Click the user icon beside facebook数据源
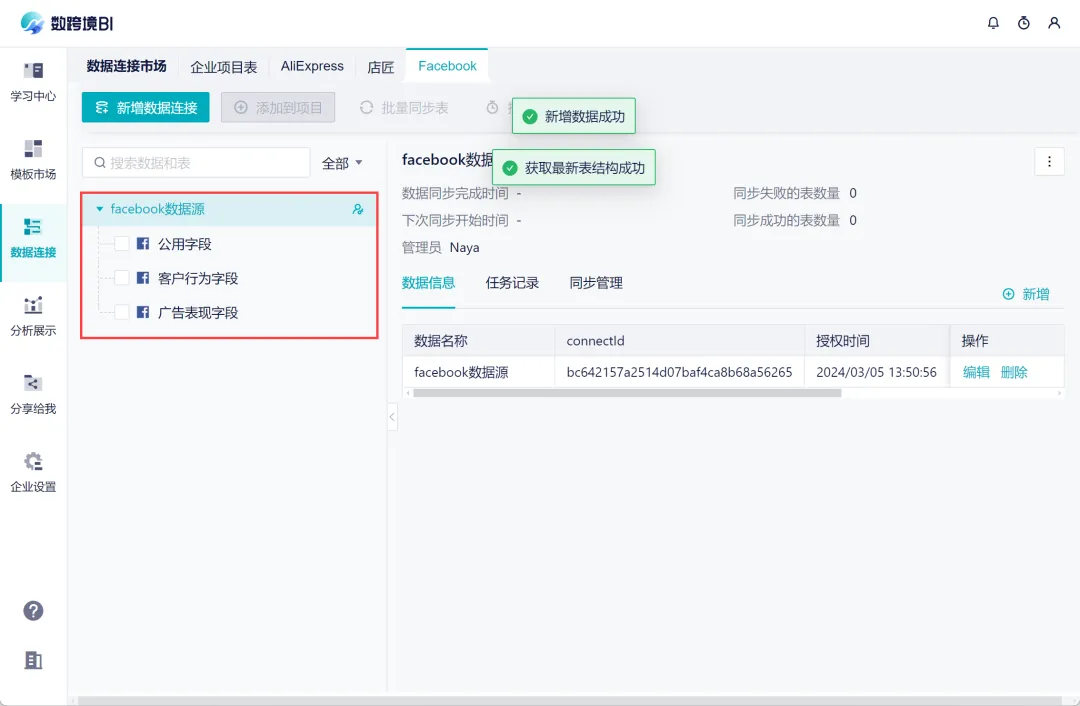 (358, 210)
